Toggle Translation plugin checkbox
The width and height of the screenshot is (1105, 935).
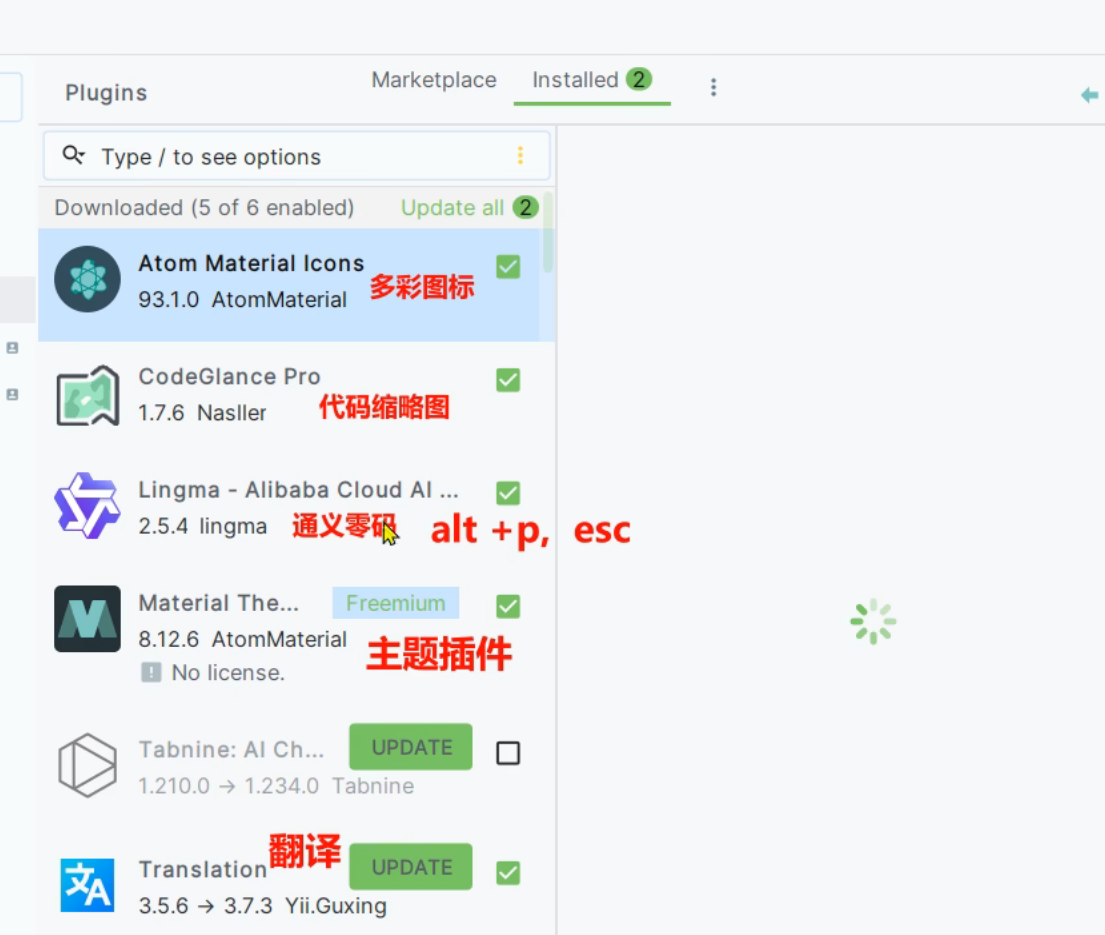(x=507, y=873)
